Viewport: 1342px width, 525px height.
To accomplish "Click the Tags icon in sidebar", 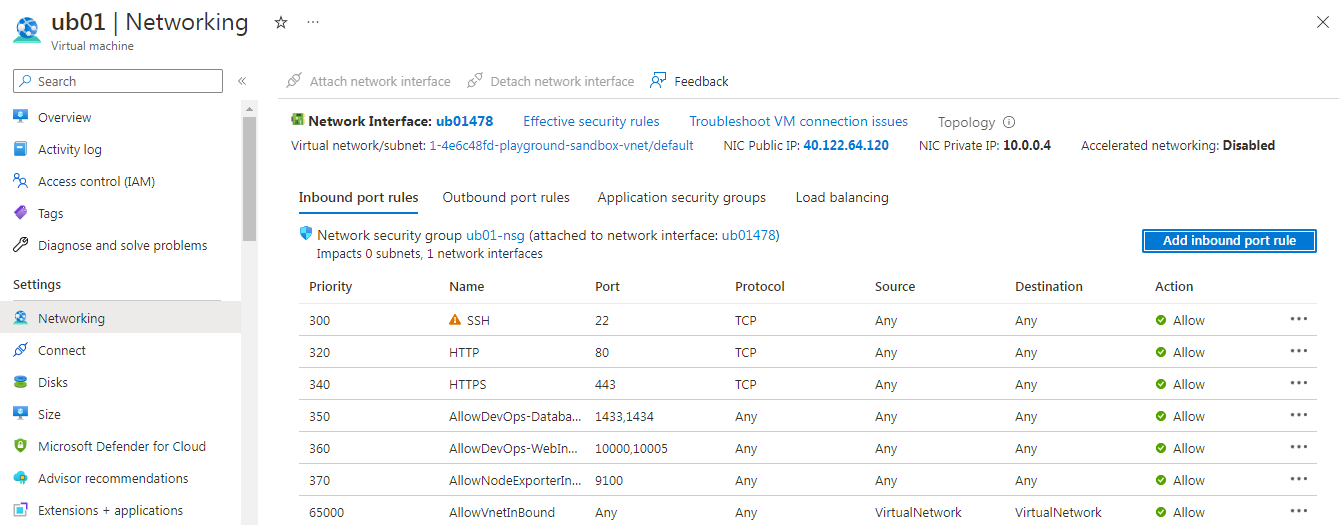I will (x=20, y=213).
